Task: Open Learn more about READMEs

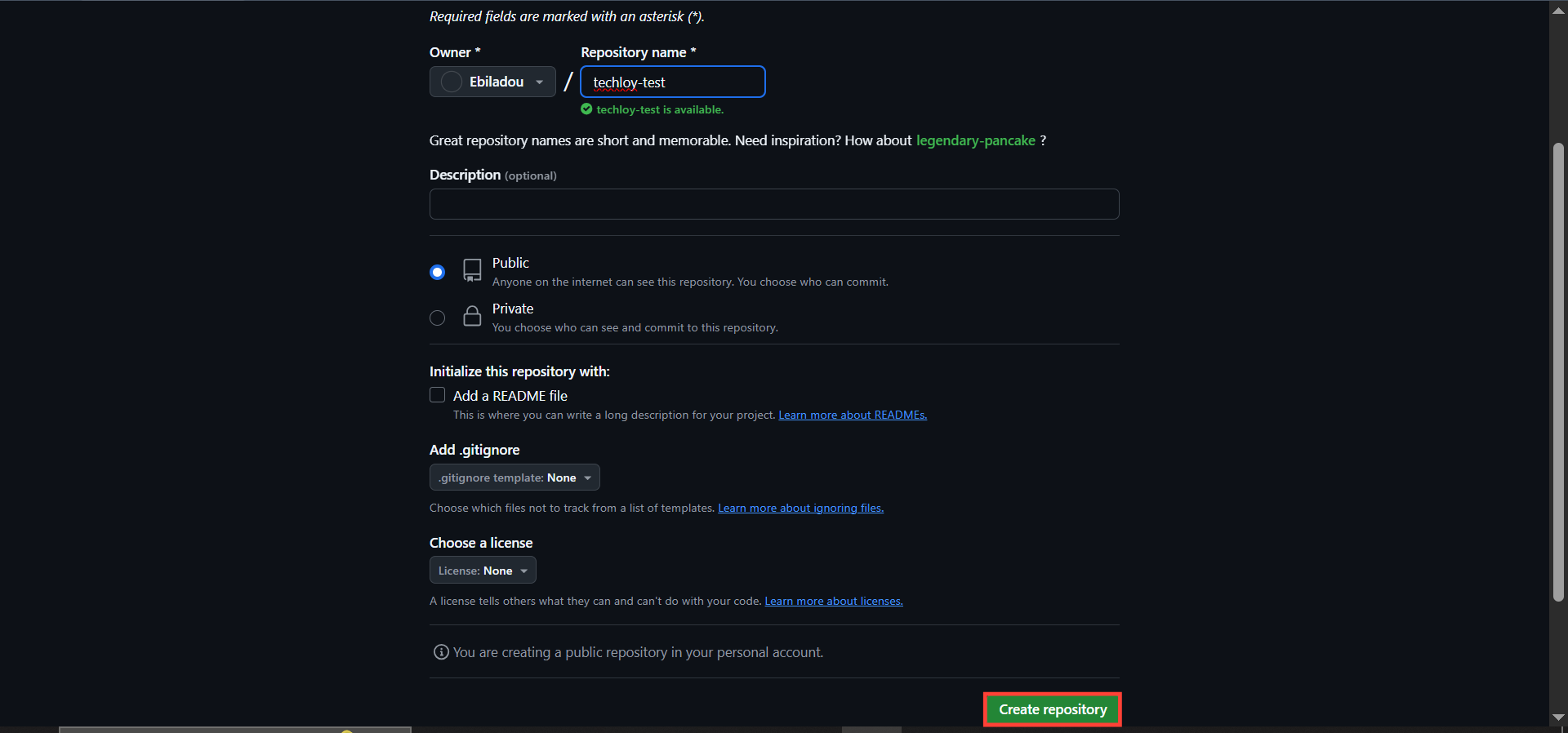Action: point(852,415)
